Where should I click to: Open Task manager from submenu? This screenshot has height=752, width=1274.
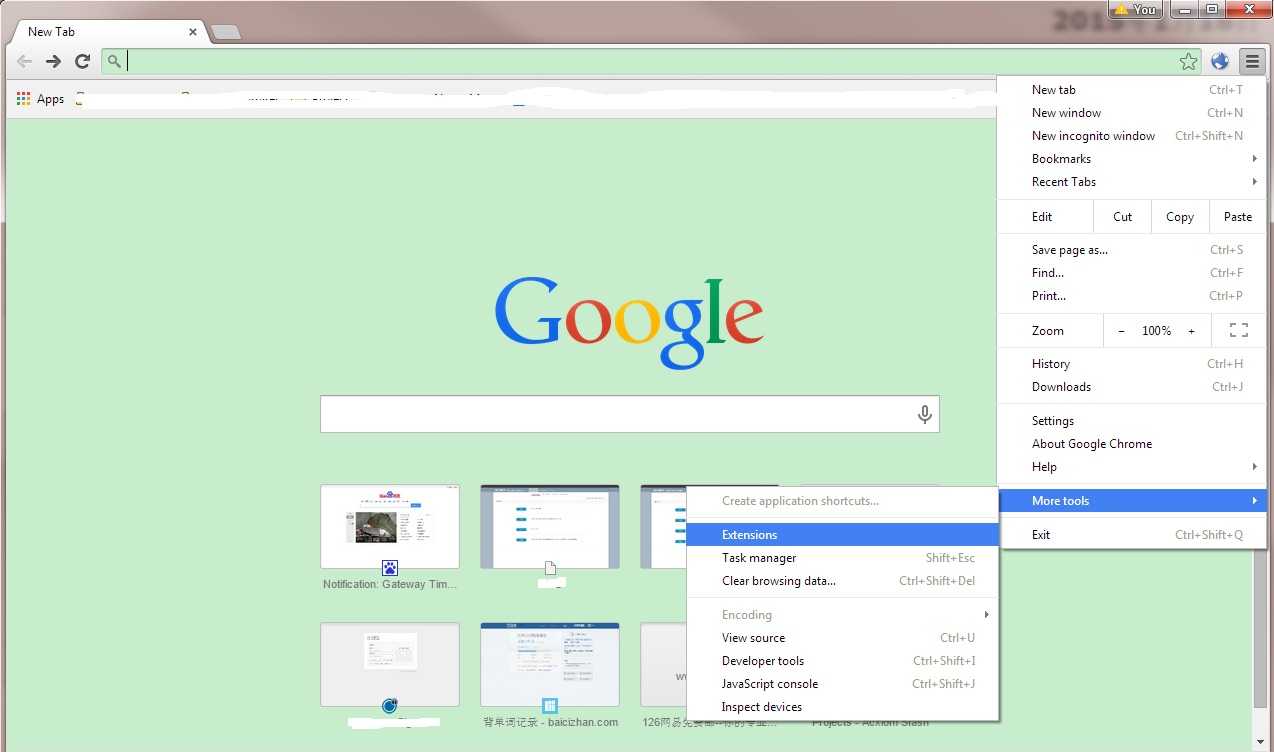point(843,558)
